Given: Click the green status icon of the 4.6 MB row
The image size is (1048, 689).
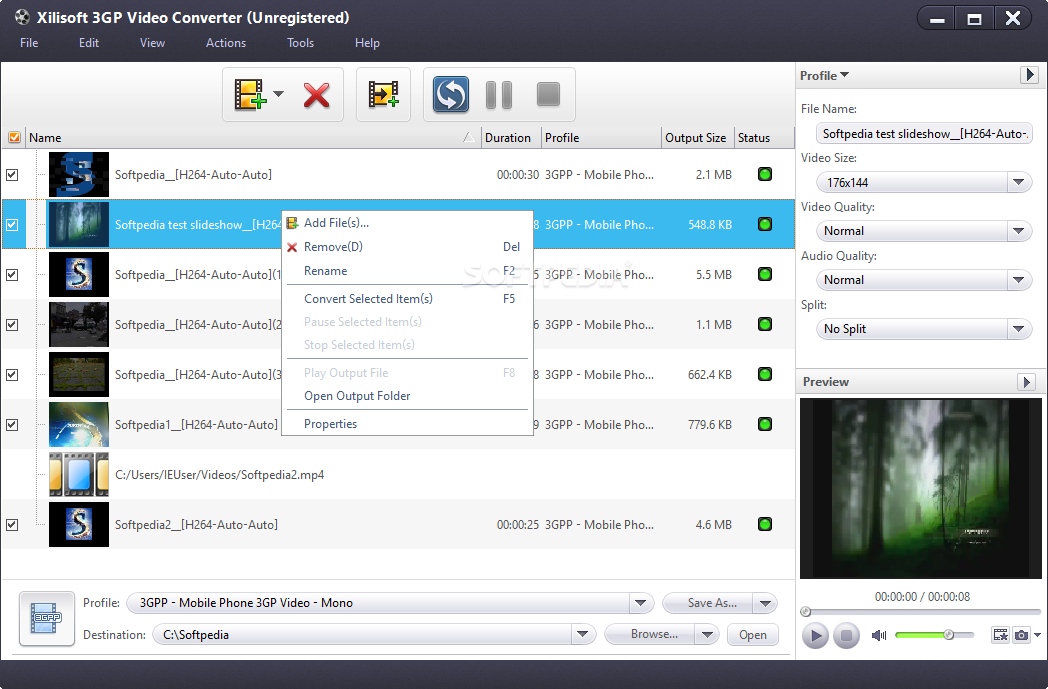Looking at the screenshot, I should coord(765,525).
